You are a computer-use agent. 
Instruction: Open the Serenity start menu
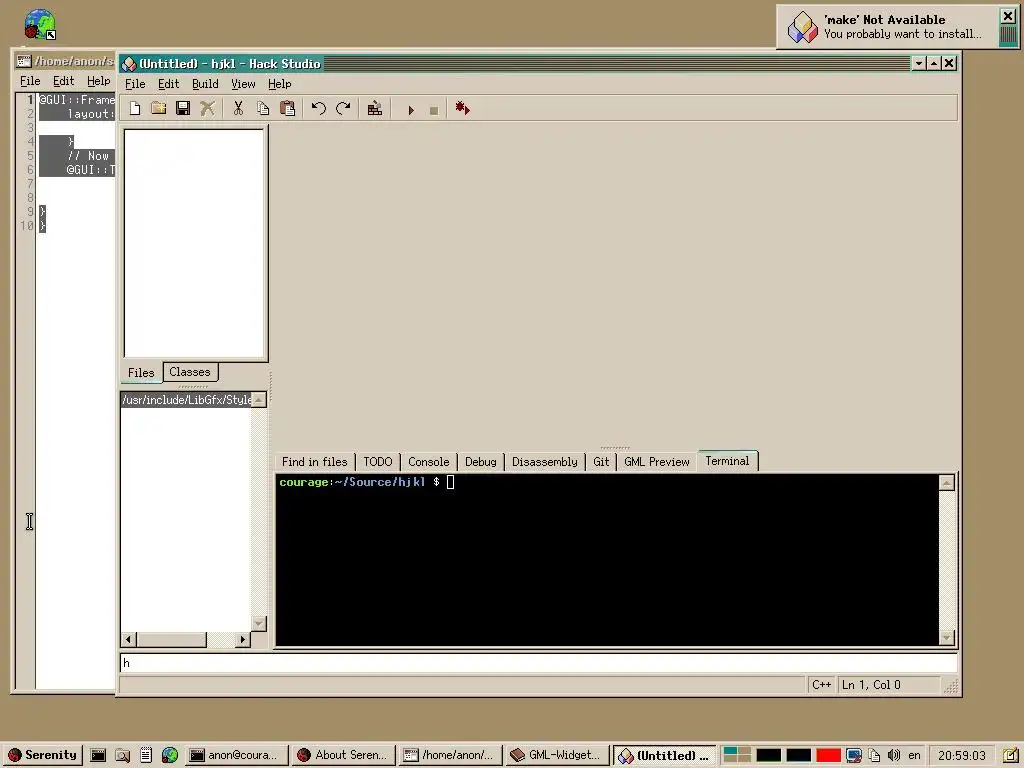point(42,755)
